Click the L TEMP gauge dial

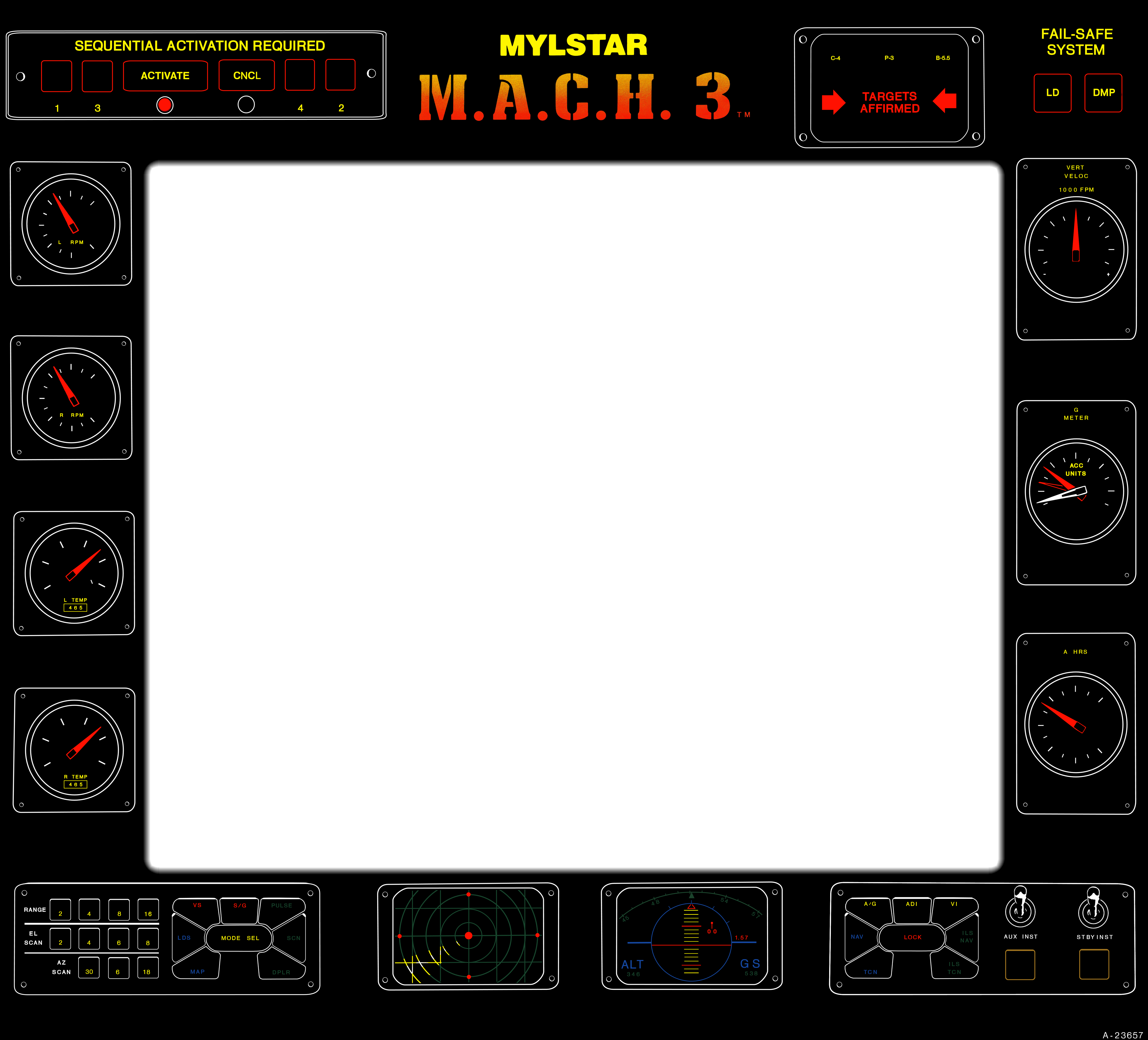click(74, 573)
